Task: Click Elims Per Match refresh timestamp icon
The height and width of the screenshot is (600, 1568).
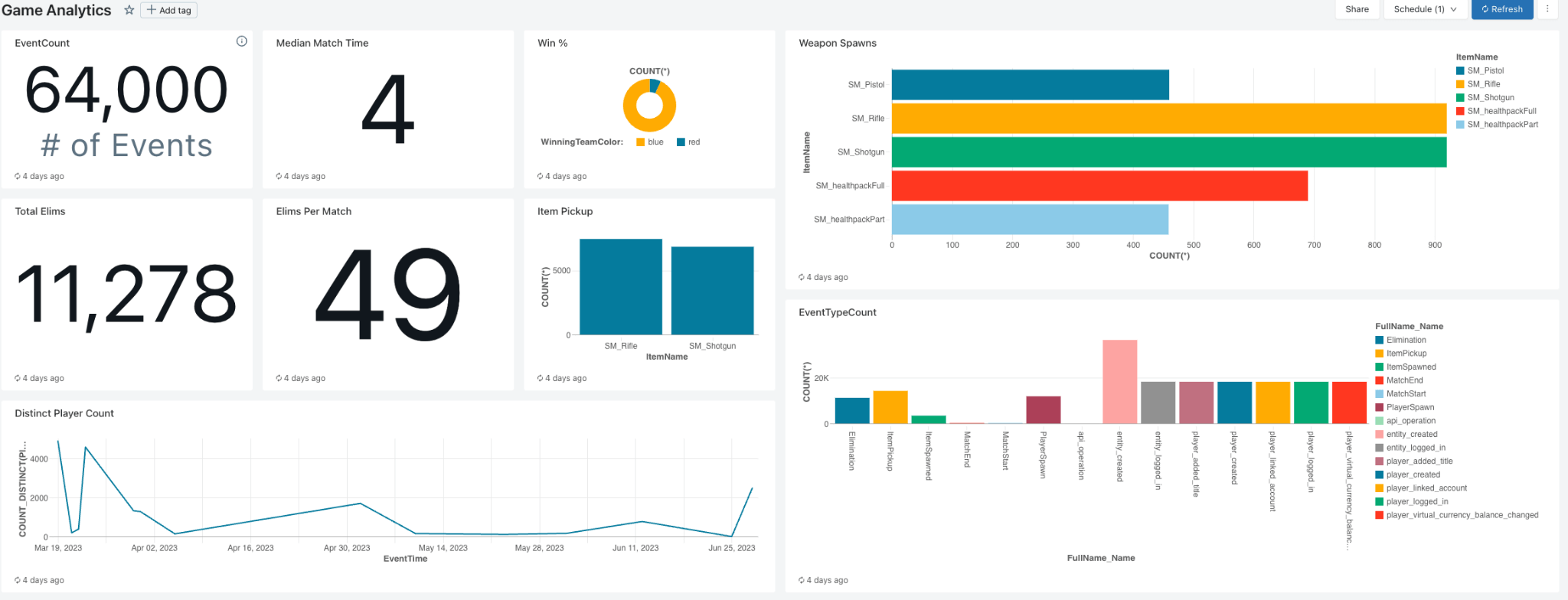Action: [279, 378]
